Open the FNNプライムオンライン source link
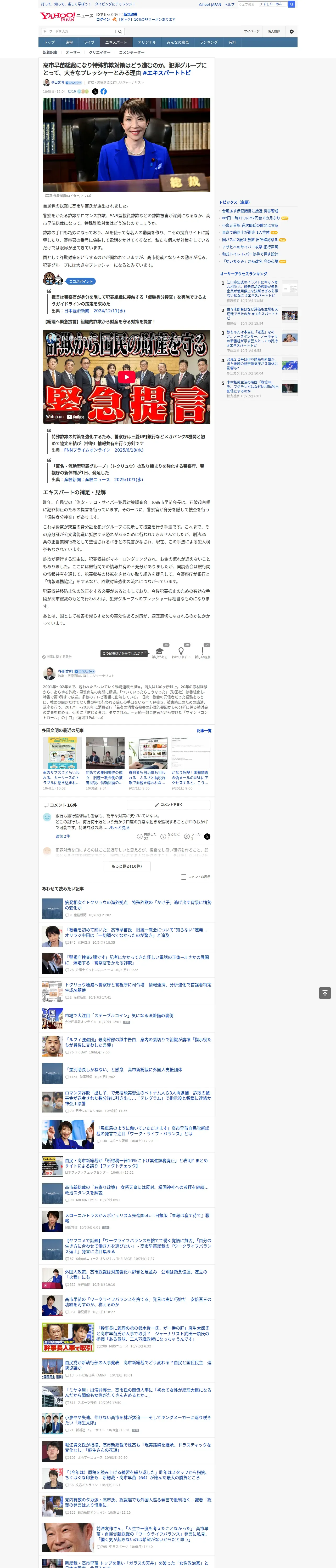Screen dimensions: 336x1568 point(104,451)
